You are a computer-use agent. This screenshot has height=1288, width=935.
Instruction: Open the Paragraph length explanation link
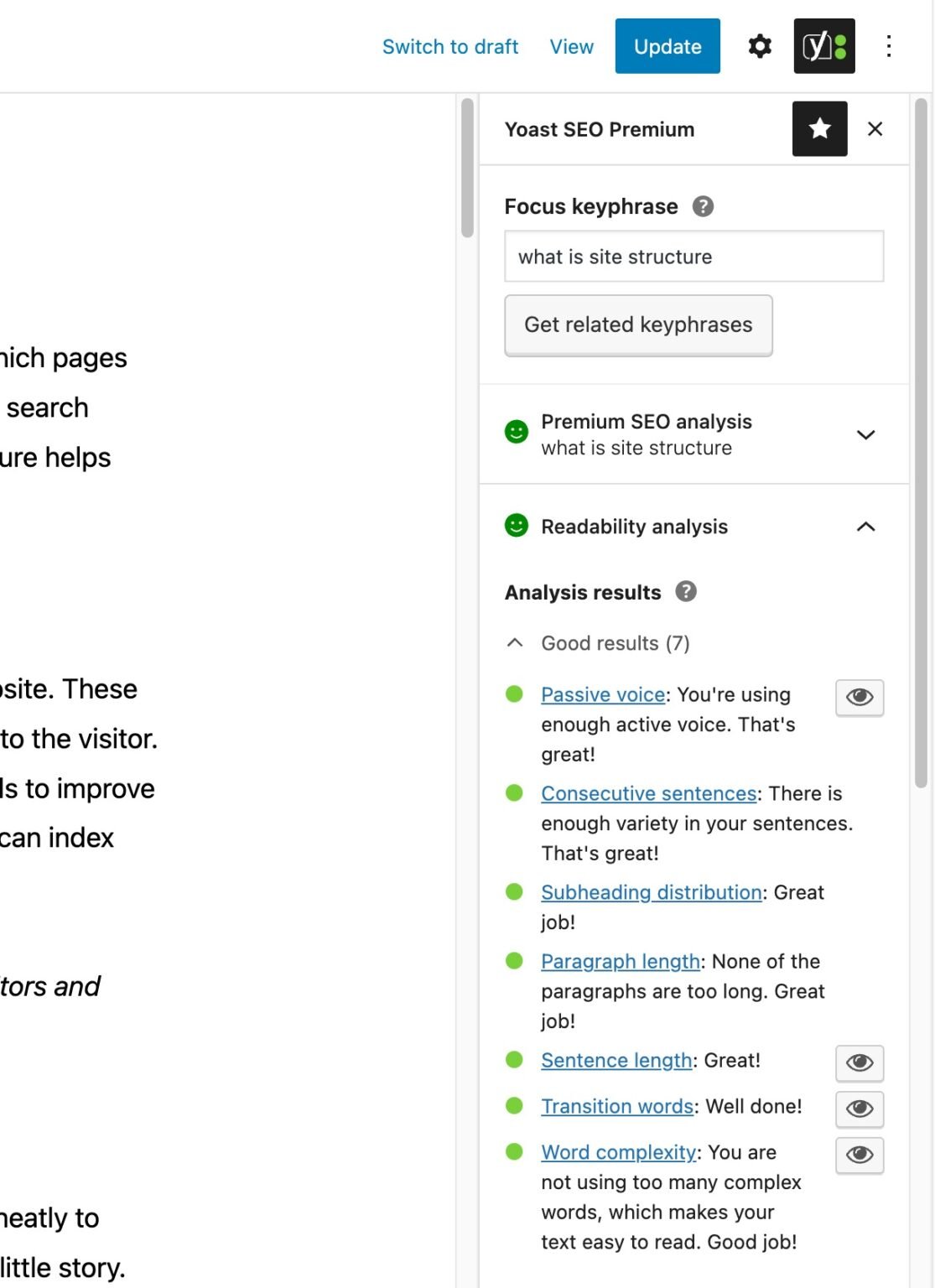pos(621,961)
